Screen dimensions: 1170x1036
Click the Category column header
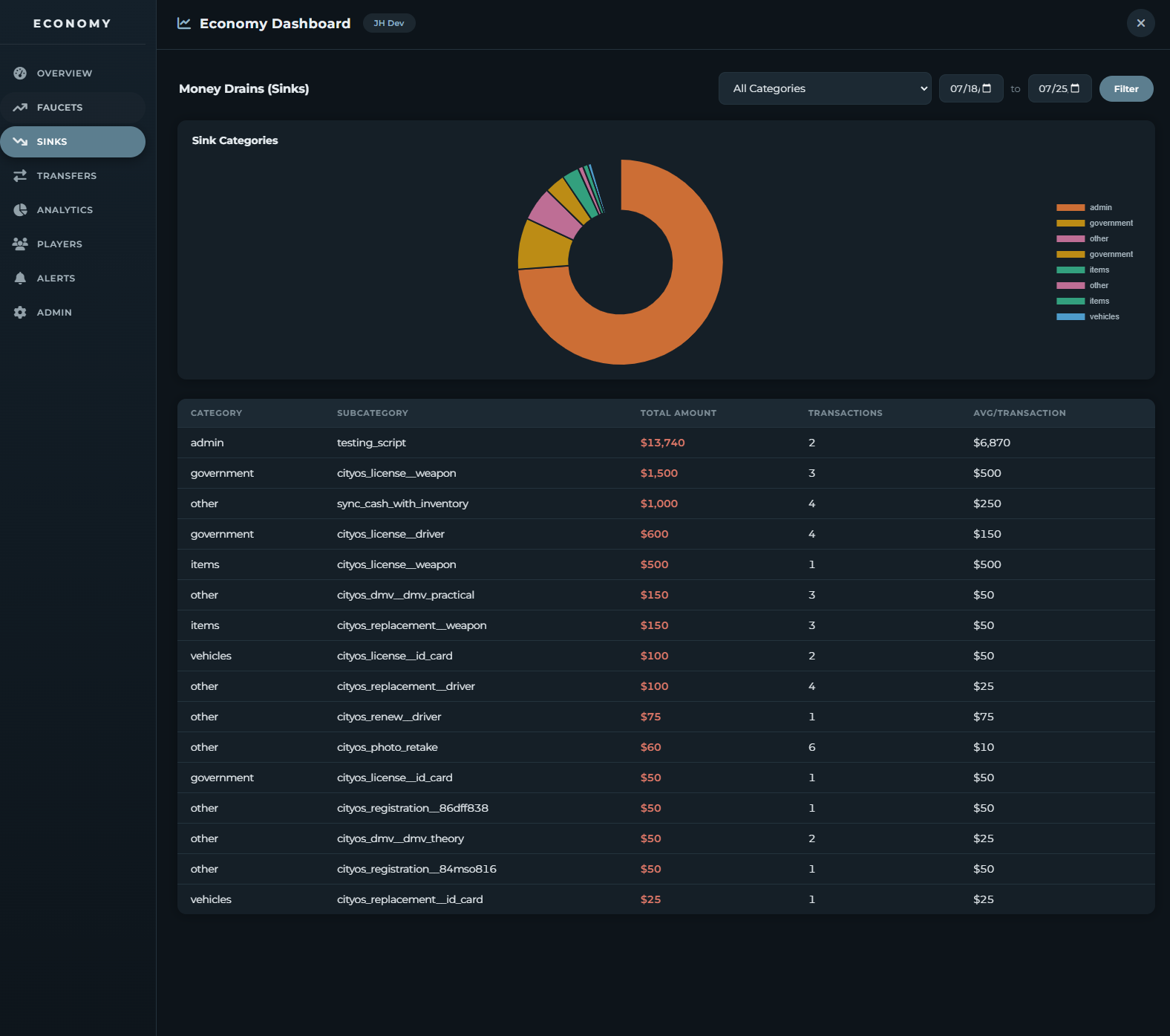tap(216, 413)
